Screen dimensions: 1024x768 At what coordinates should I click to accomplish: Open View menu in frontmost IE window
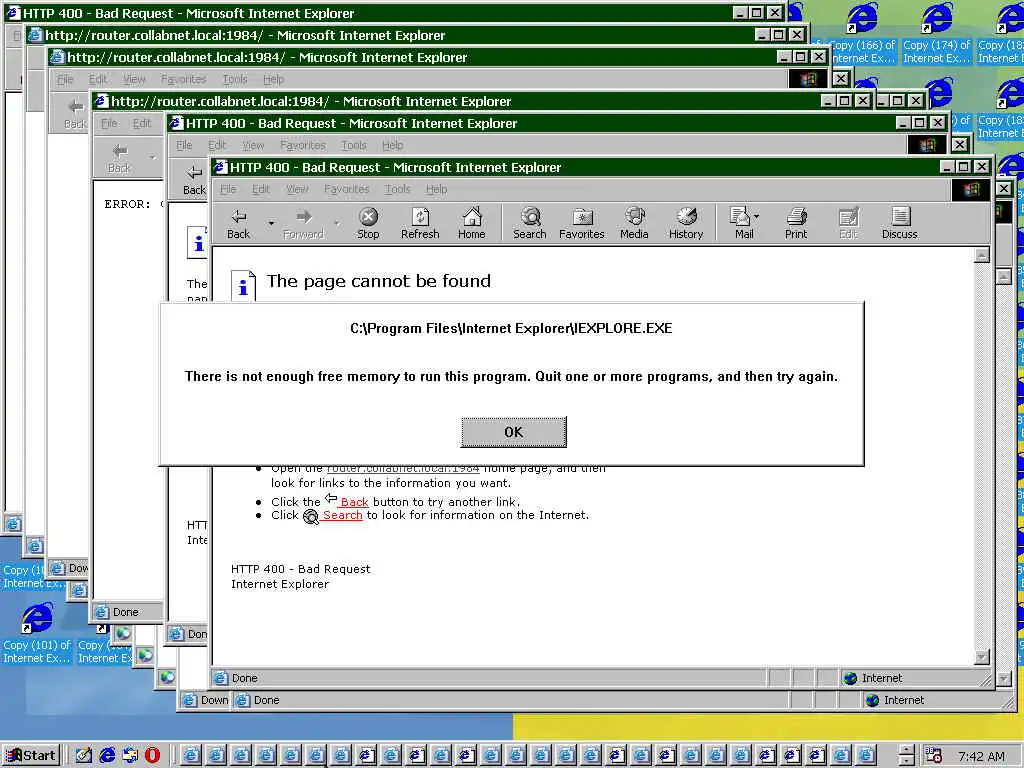click(297, 189)
